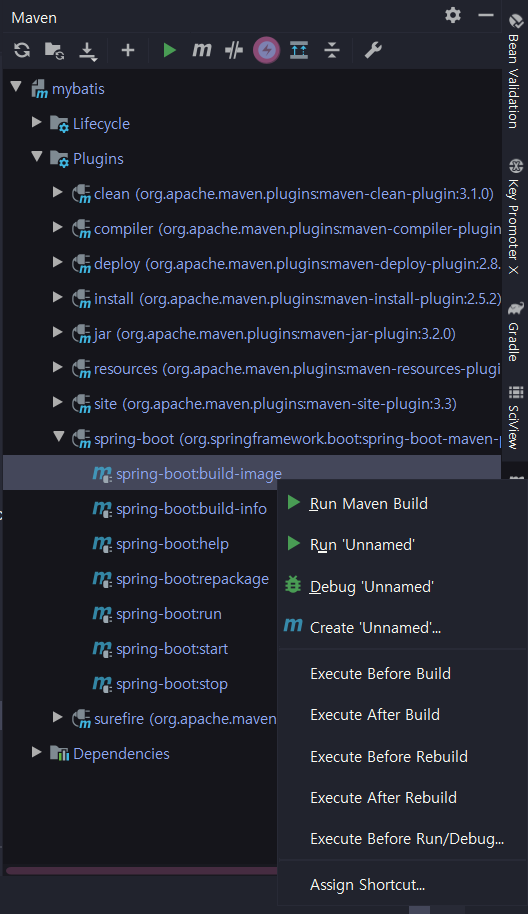Screen dimensions: 528x914
Task: Show dependencies diagram toolbar icon
Action: 299,50
